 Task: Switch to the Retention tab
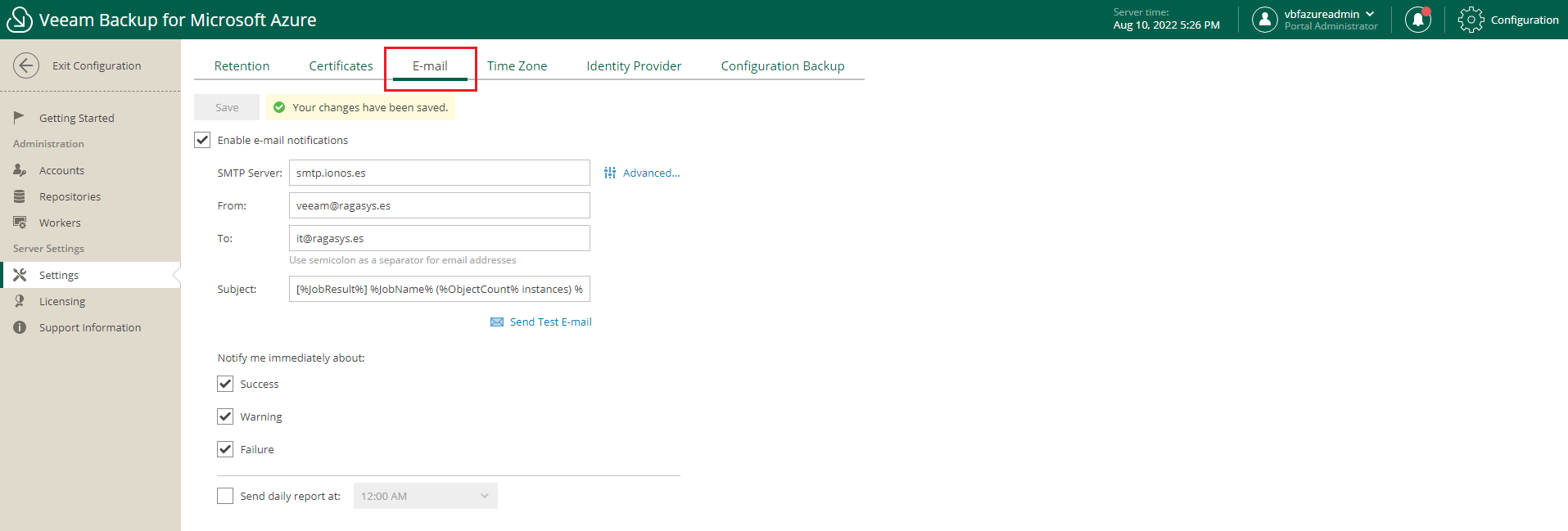pos(242,65)
